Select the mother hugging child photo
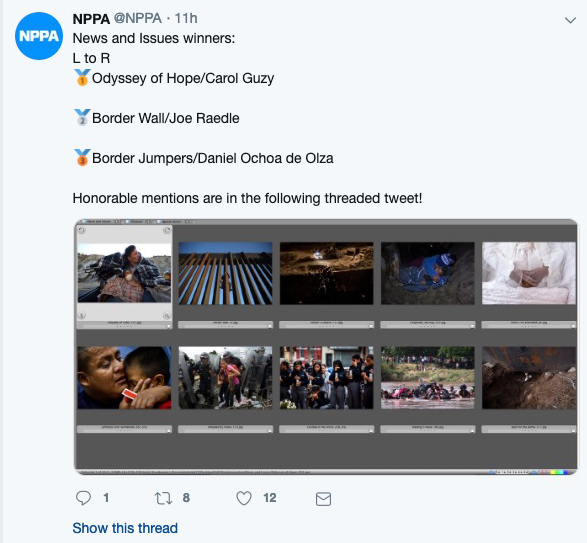Screen dimensions: 587x543 [x=124, y=377]
